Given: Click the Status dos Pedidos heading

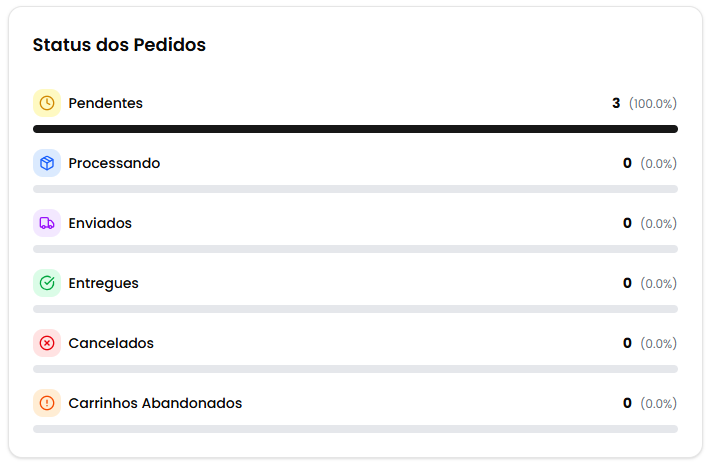Looking at the screenshot, I should (119, 45).
